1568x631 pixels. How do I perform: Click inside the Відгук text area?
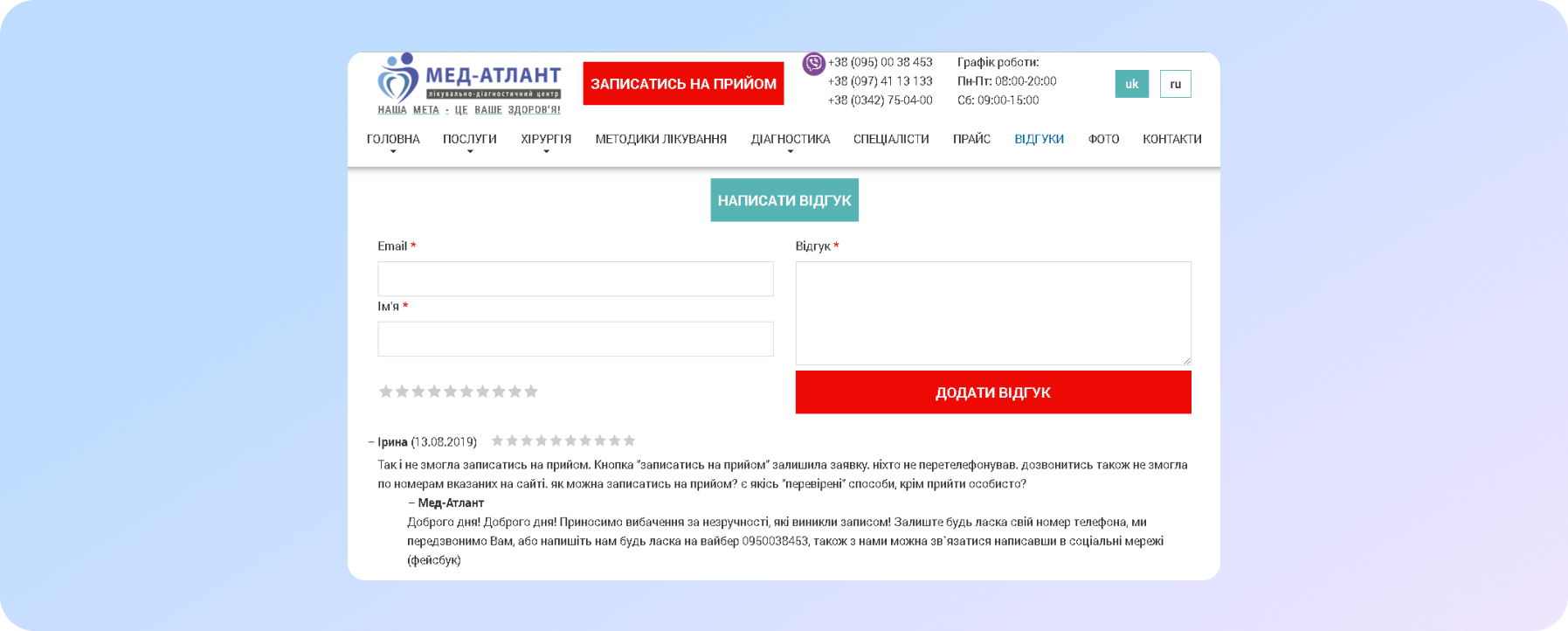(x=993, y=313)
